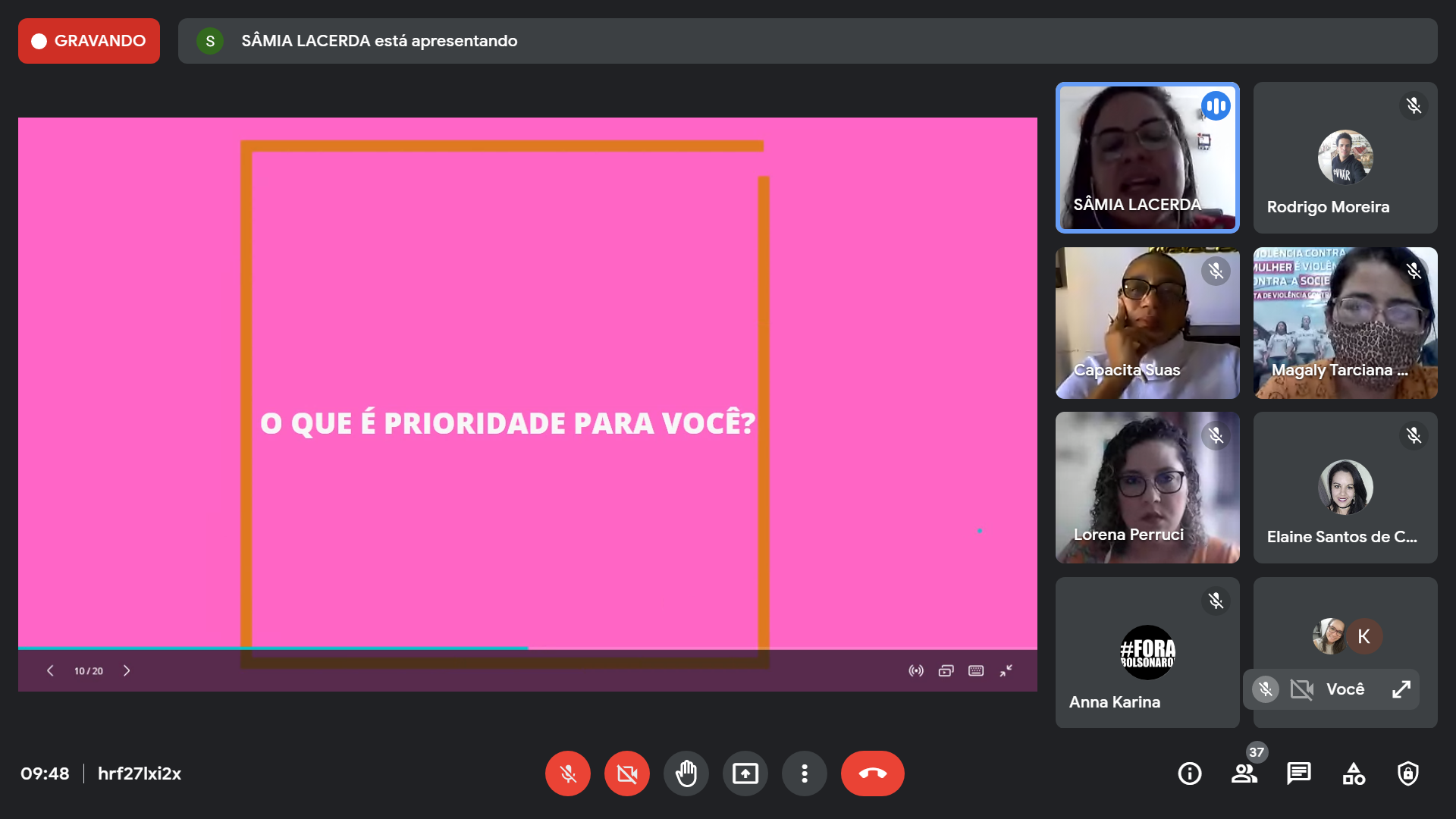Raise your hand
1456x819 pixels.
point(686,773)
